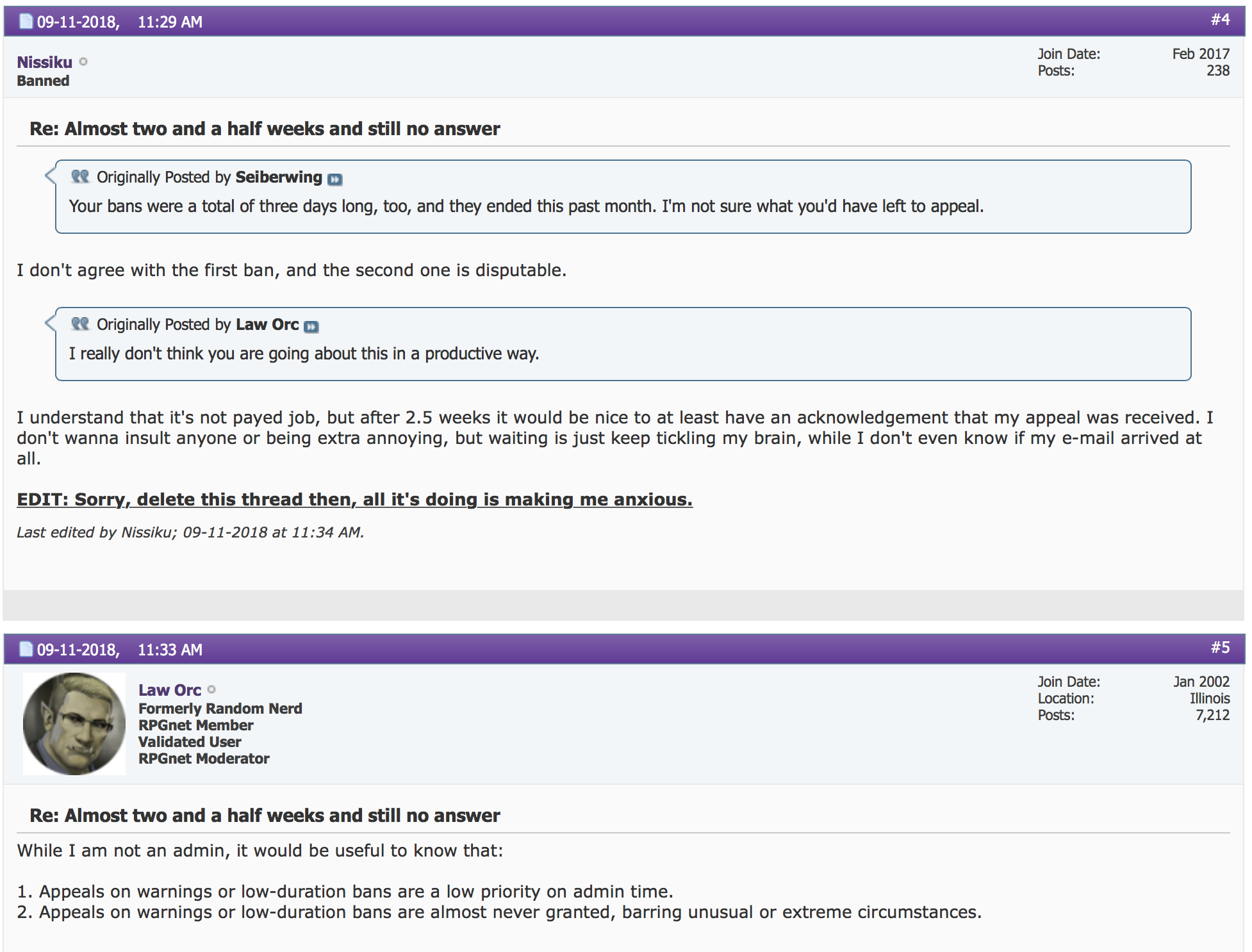Click Seiberwing's name in the quote
Viewport: 1252px width, 952px height.
point(279,177)
